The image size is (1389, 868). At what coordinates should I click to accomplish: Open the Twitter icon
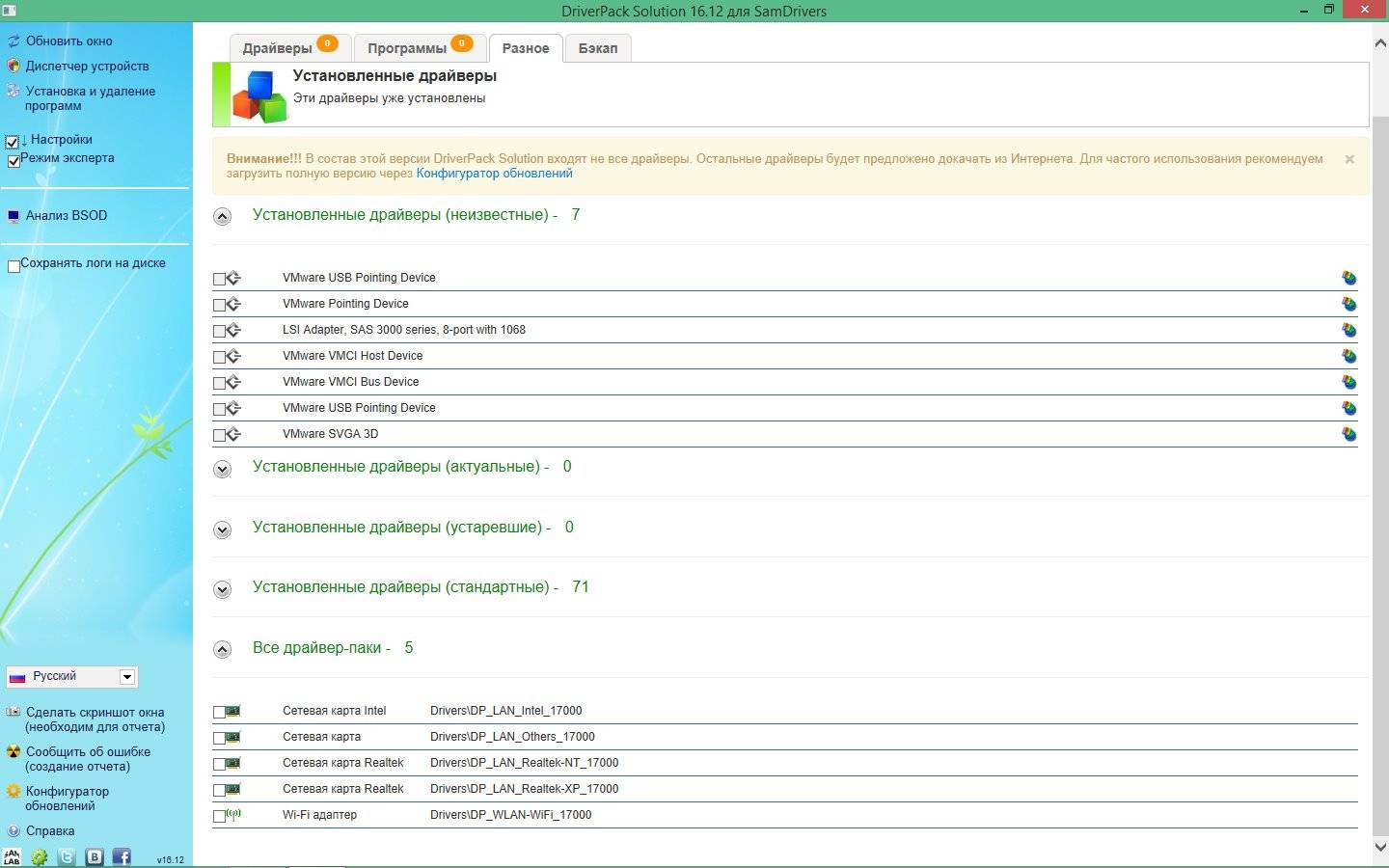pos(67,856)
